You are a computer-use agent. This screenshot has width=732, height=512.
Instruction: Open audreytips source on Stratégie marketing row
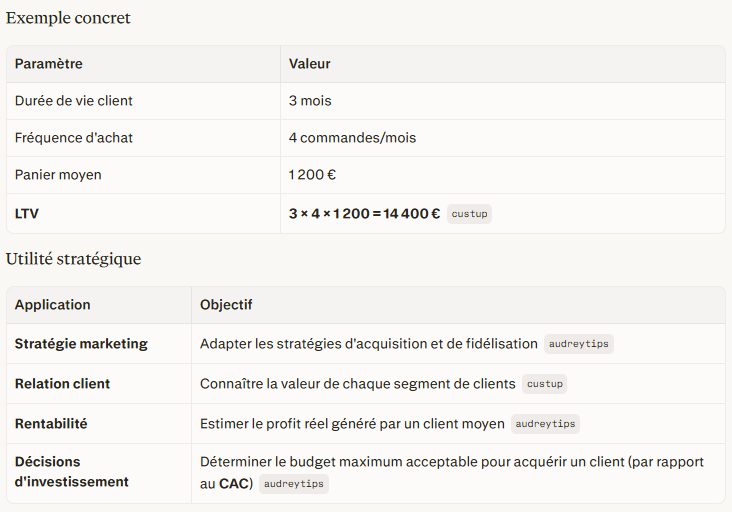click(x=578, y=344)
